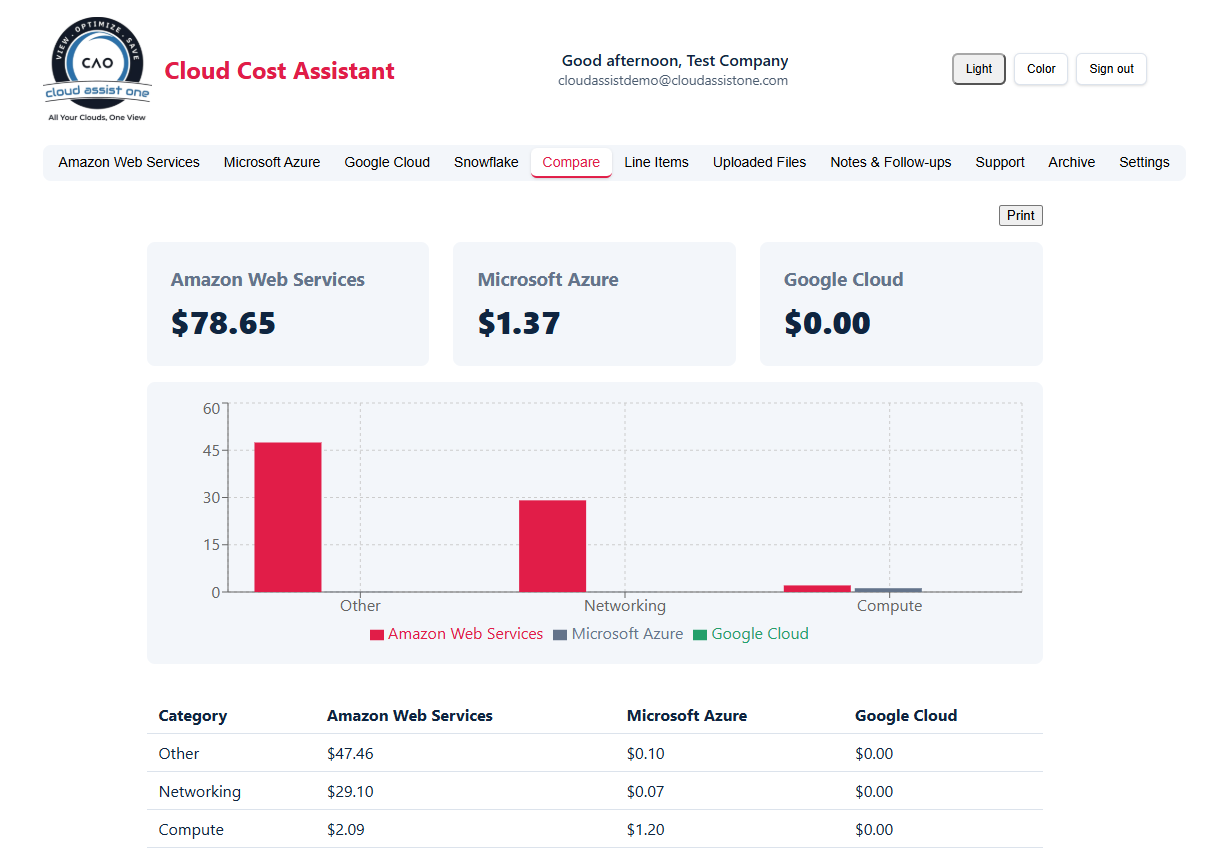Go to the Line Items tab
Viewport: 1222px width, 867px height.
(656, 162)
